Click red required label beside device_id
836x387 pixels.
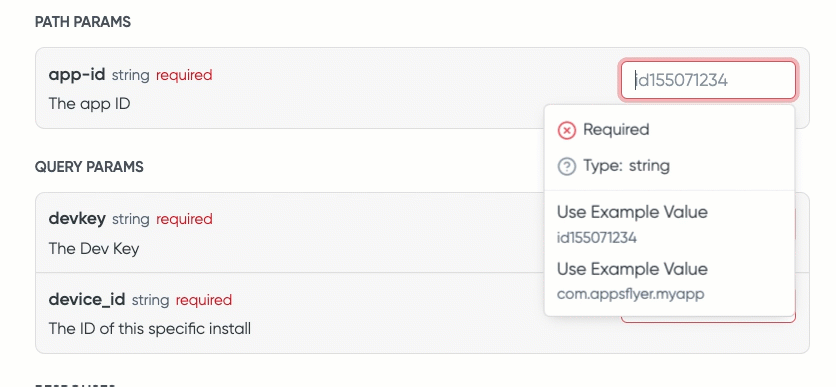(204, 300)
